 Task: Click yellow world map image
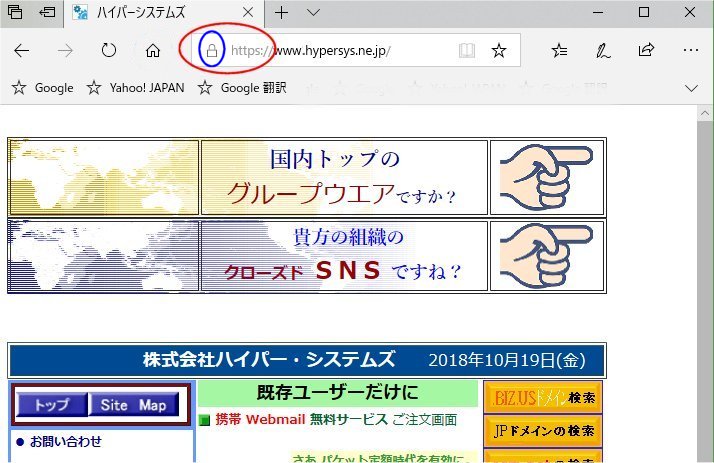(104, 177)
